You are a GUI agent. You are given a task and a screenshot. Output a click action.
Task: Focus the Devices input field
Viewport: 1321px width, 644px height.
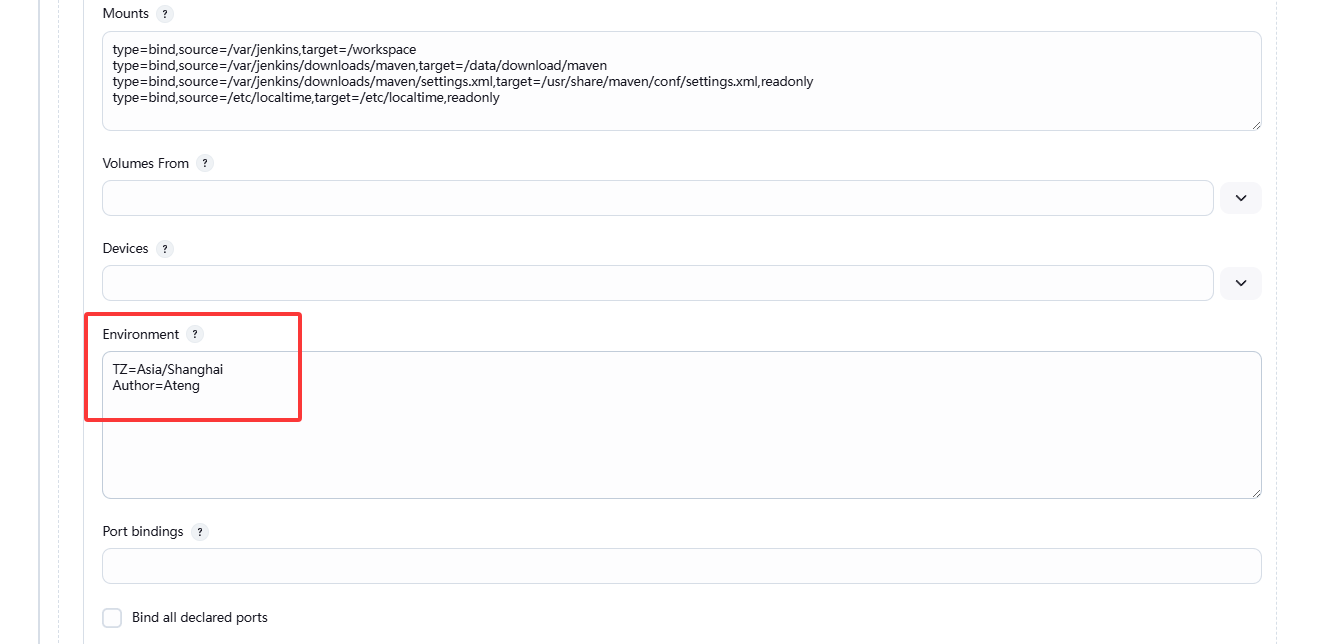tap(657, 283)
